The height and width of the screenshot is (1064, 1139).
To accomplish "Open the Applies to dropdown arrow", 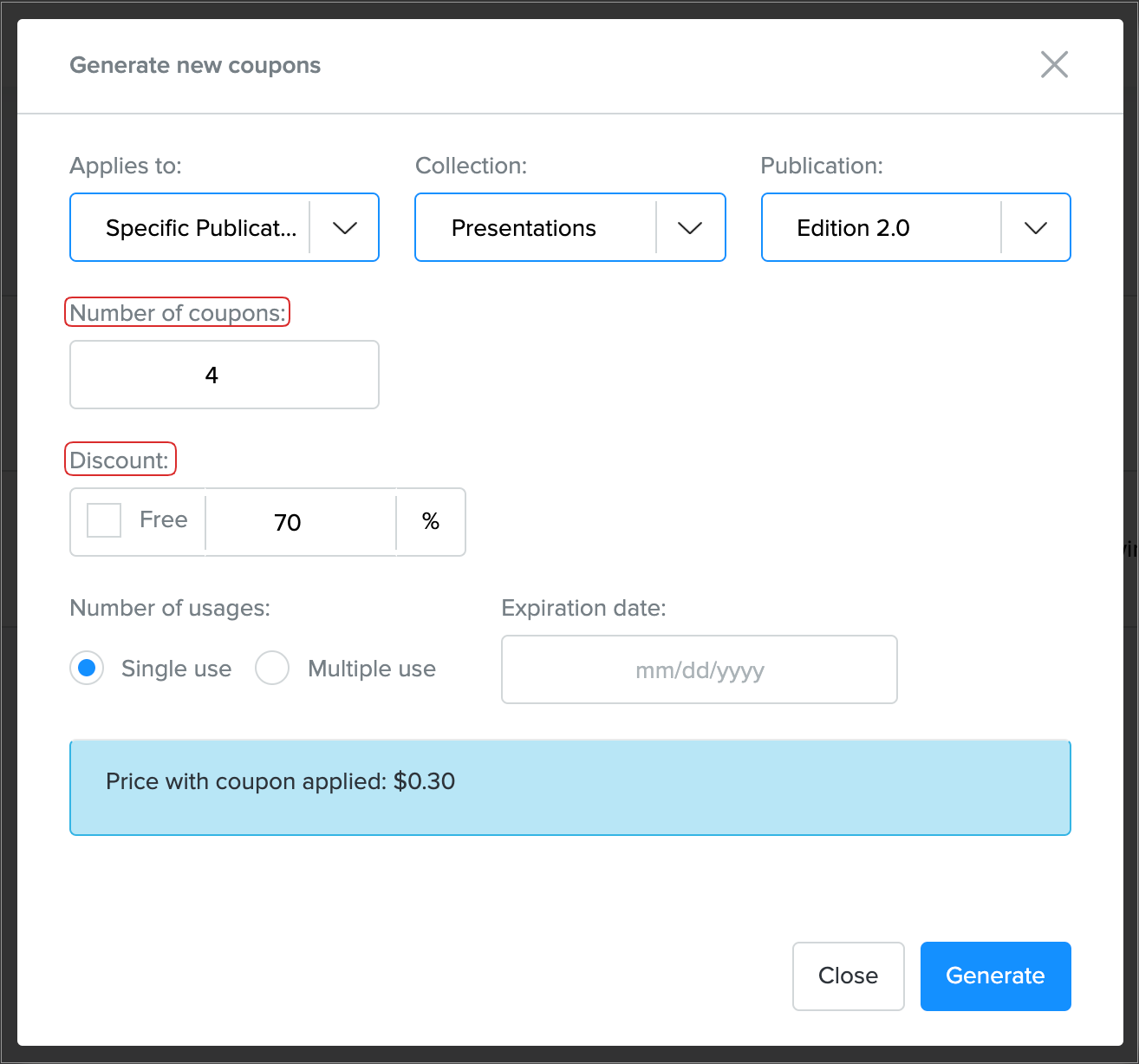I will coord(345,228).
